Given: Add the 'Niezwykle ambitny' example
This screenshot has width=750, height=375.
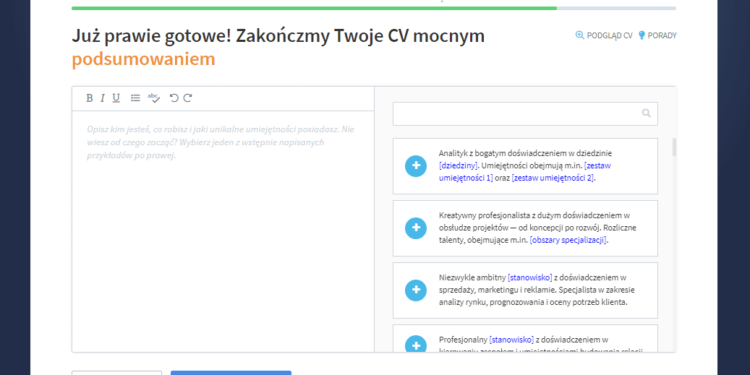Looking at the screenshot, I should coord(416,290).
